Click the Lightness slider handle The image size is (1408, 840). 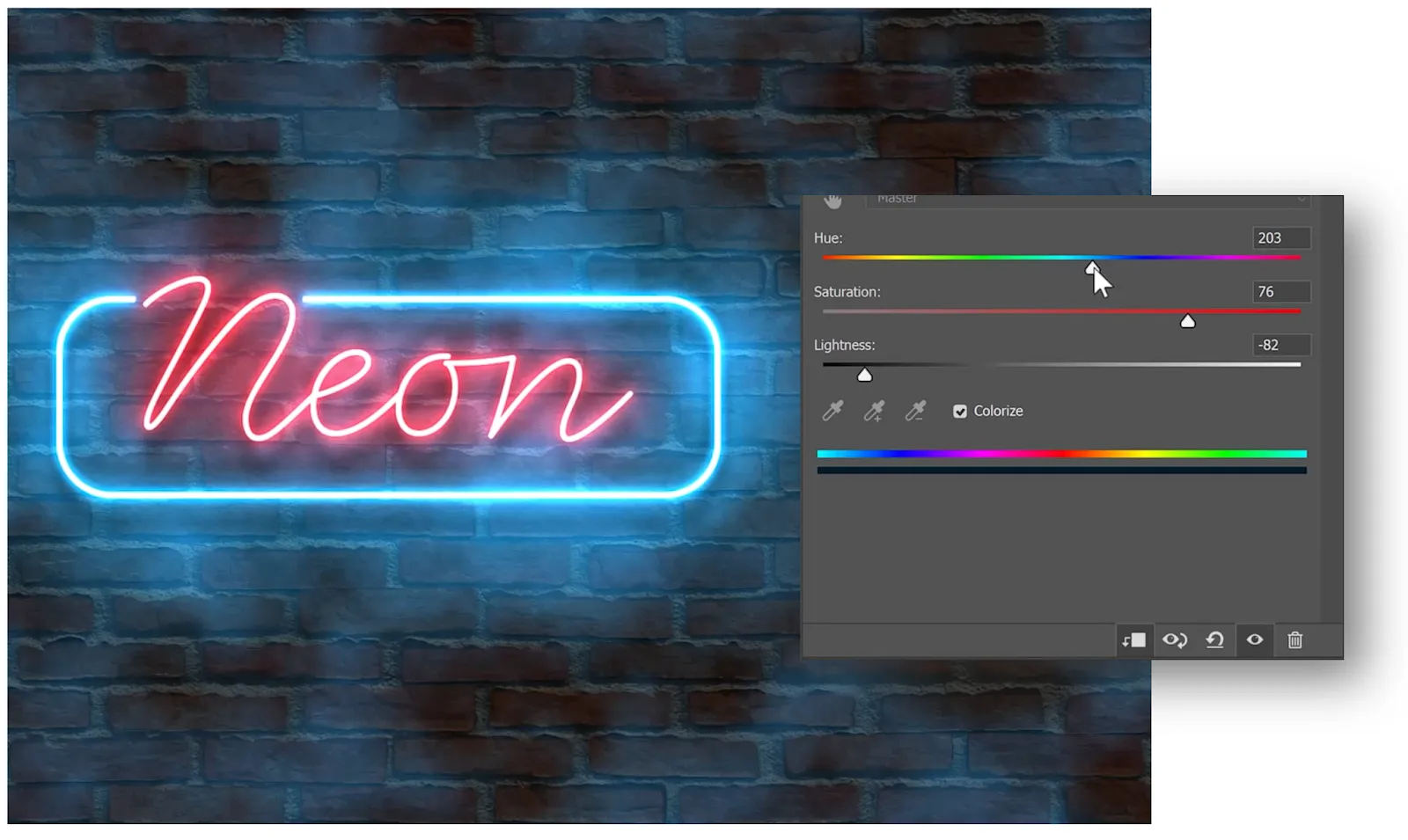(x=865, y=376)
